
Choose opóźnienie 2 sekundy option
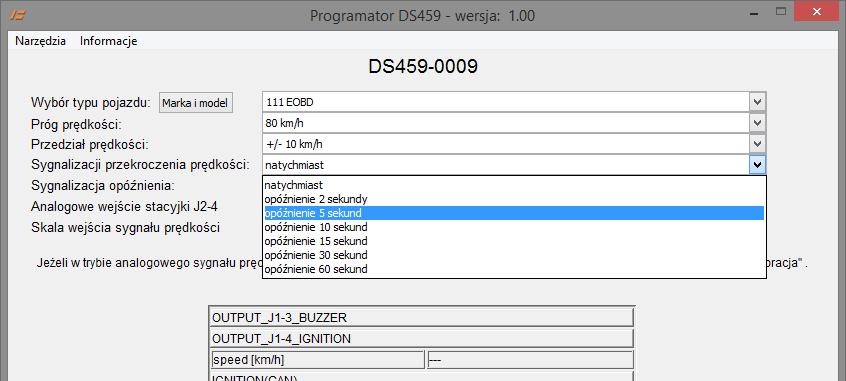pyautogui.click(x=514, y=199)
